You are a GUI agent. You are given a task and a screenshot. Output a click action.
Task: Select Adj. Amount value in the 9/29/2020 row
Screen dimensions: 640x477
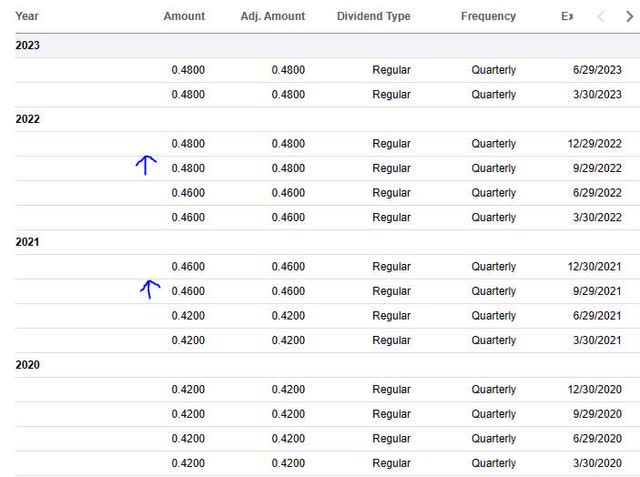click(x=288, y=414)
